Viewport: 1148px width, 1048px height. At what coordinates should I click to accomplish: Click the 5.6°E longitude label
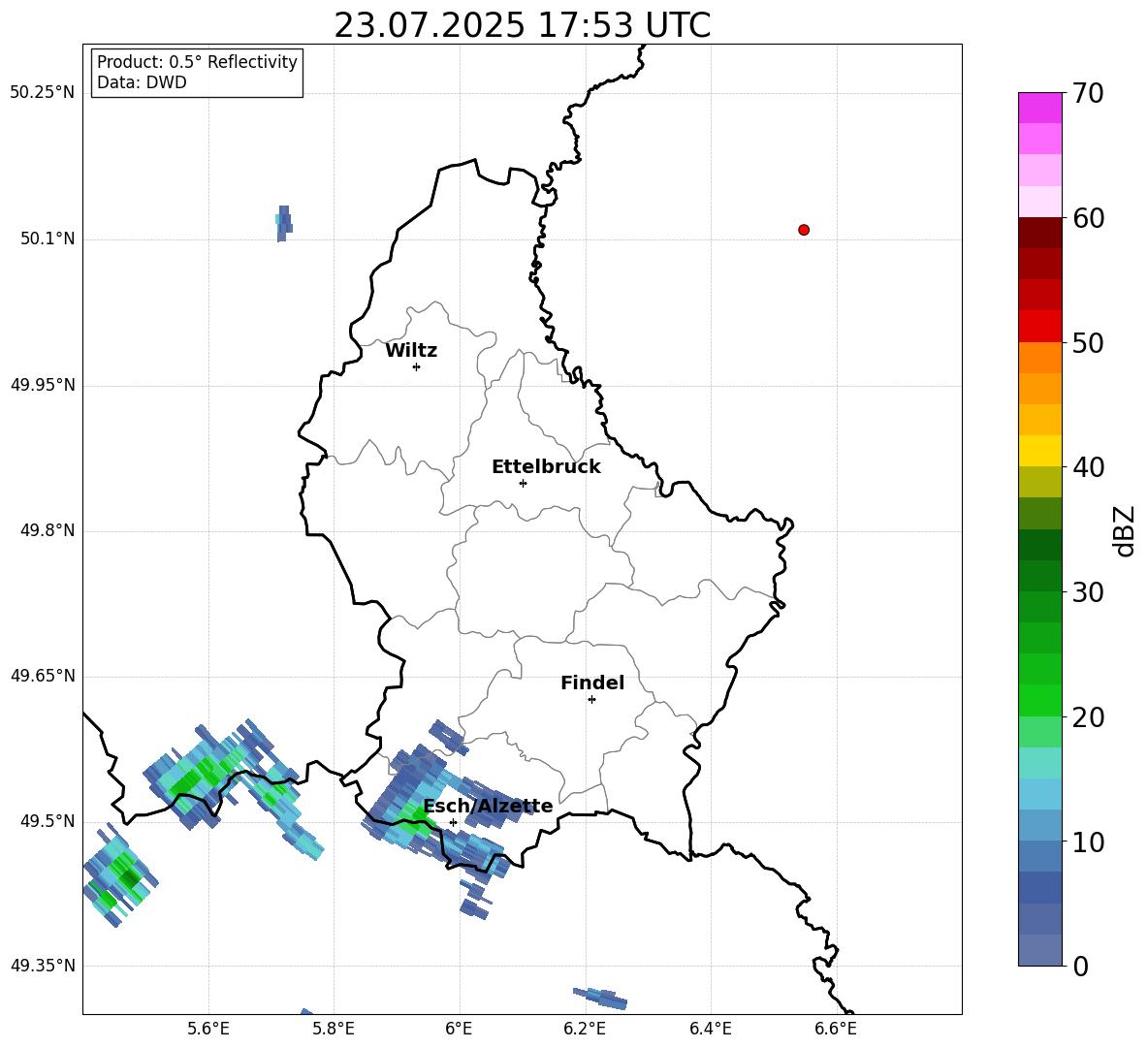(x=208, y=1029)
